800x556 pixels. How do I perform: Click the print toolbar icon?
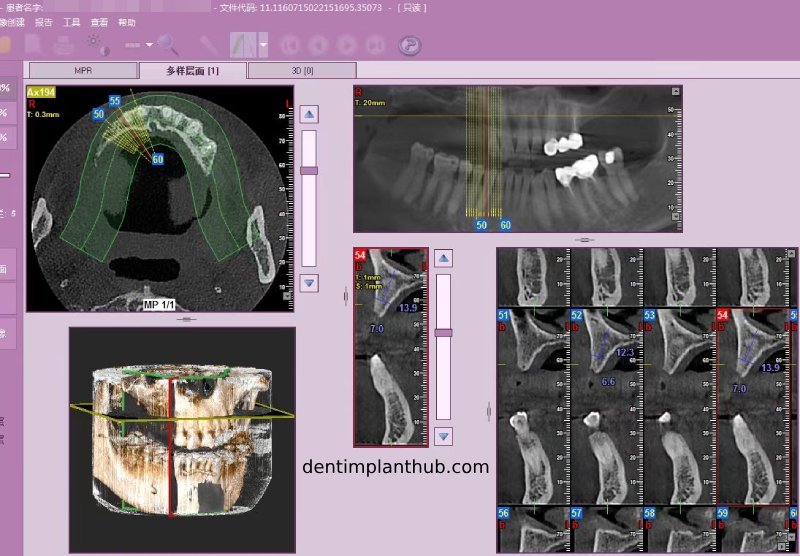pyautogui.click(x=64, y=45)
